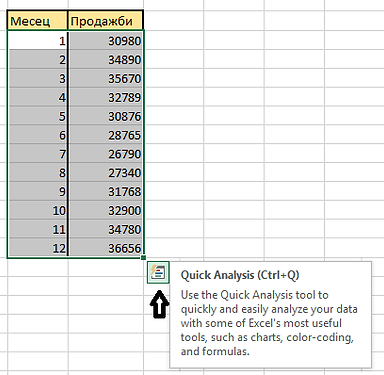Select the month cell containing 1
Screen dimensions: 384x375
pyautogui.click(x=37, y=41)
